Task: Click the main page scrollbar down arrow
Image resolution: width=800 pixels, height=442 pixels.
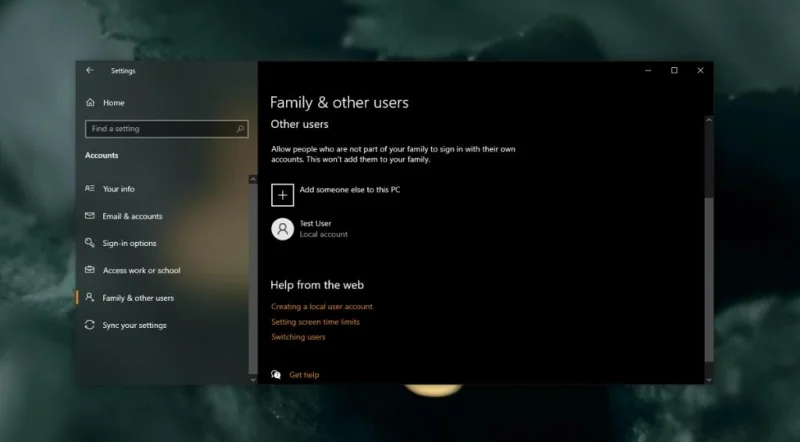Action: pyautogui.click(x=709, y=380)
